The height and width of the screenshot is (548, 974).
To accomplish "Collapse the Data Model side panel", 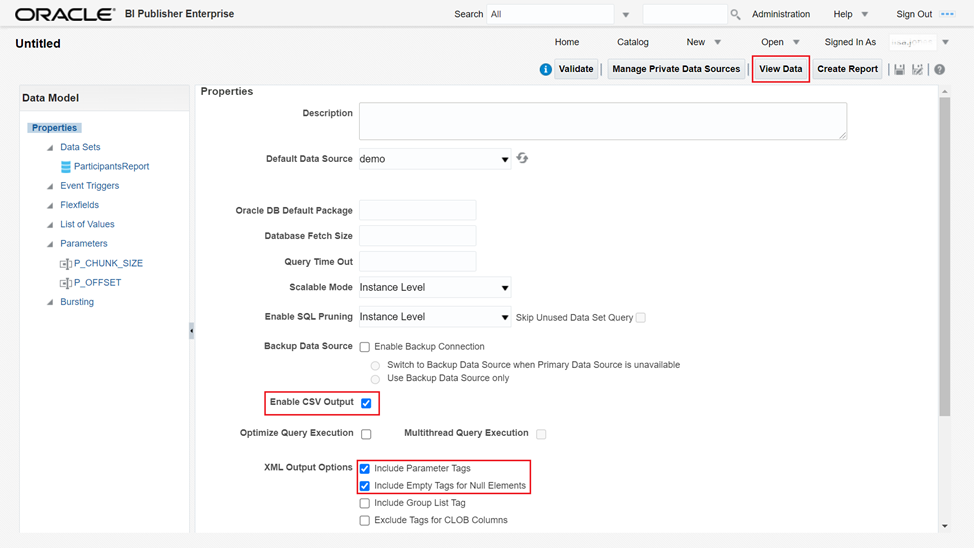I will pyautogui.click(x=192, y=330).
